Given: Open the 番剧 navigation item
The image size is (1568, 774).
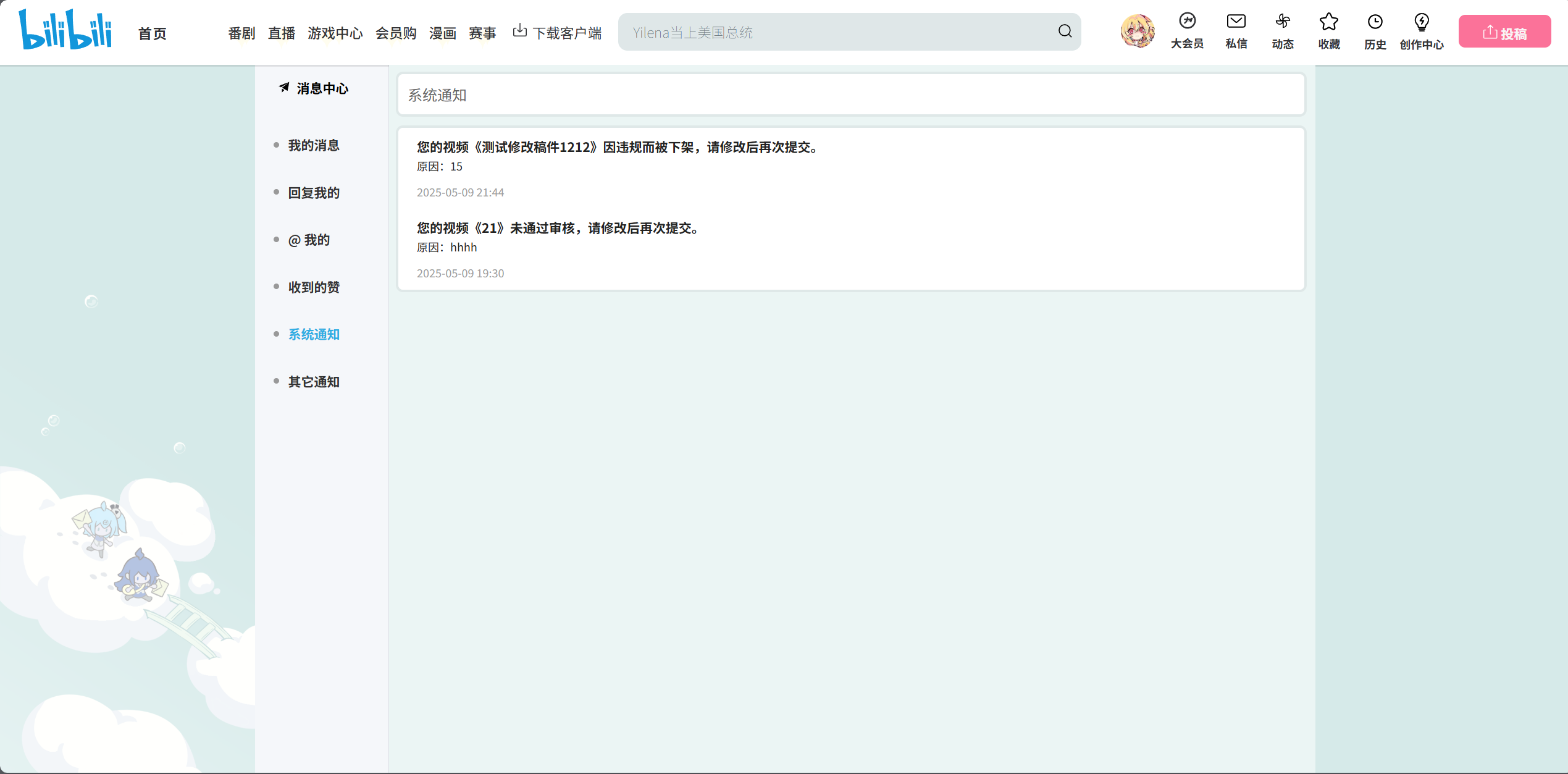Looking at the screenshot, I should [241, 33].
